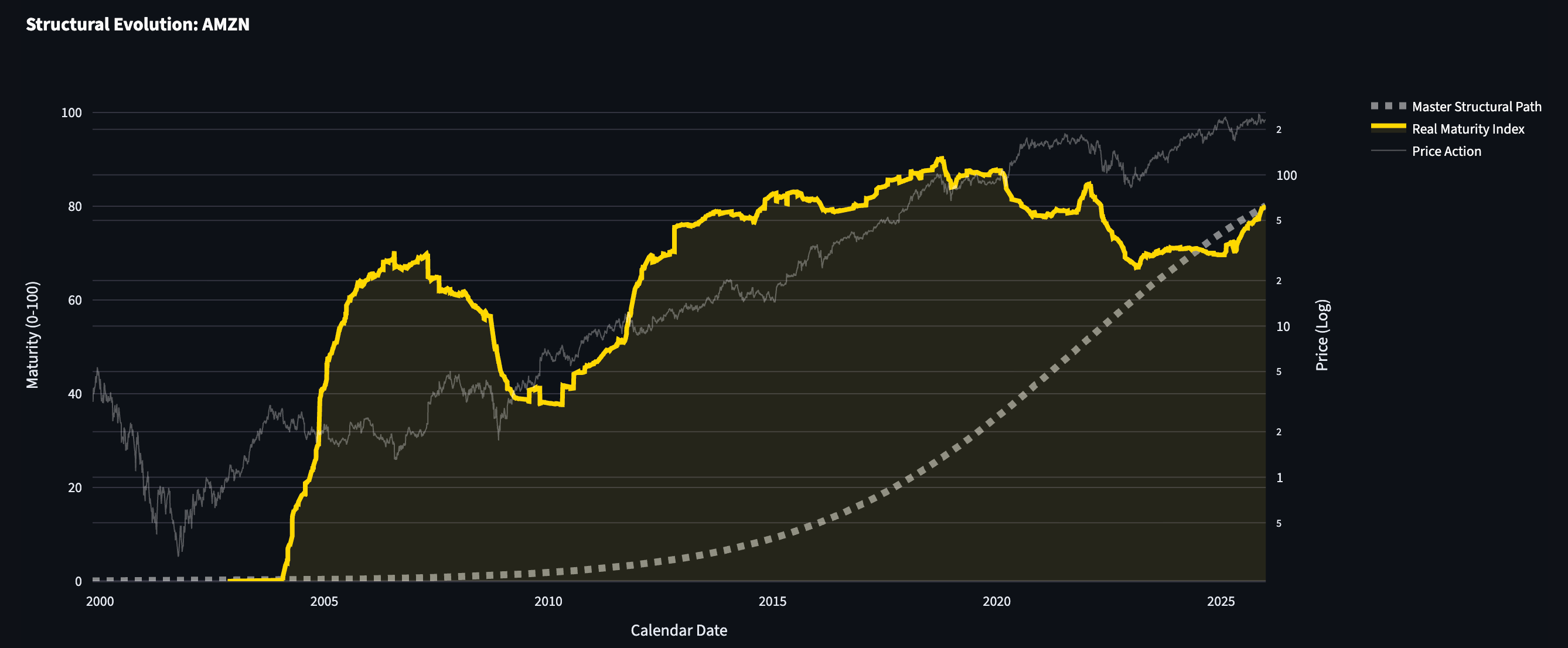Click the yellow Real Maturity Index legend swatch
Screen dimensions: 1568x648
1388,127
